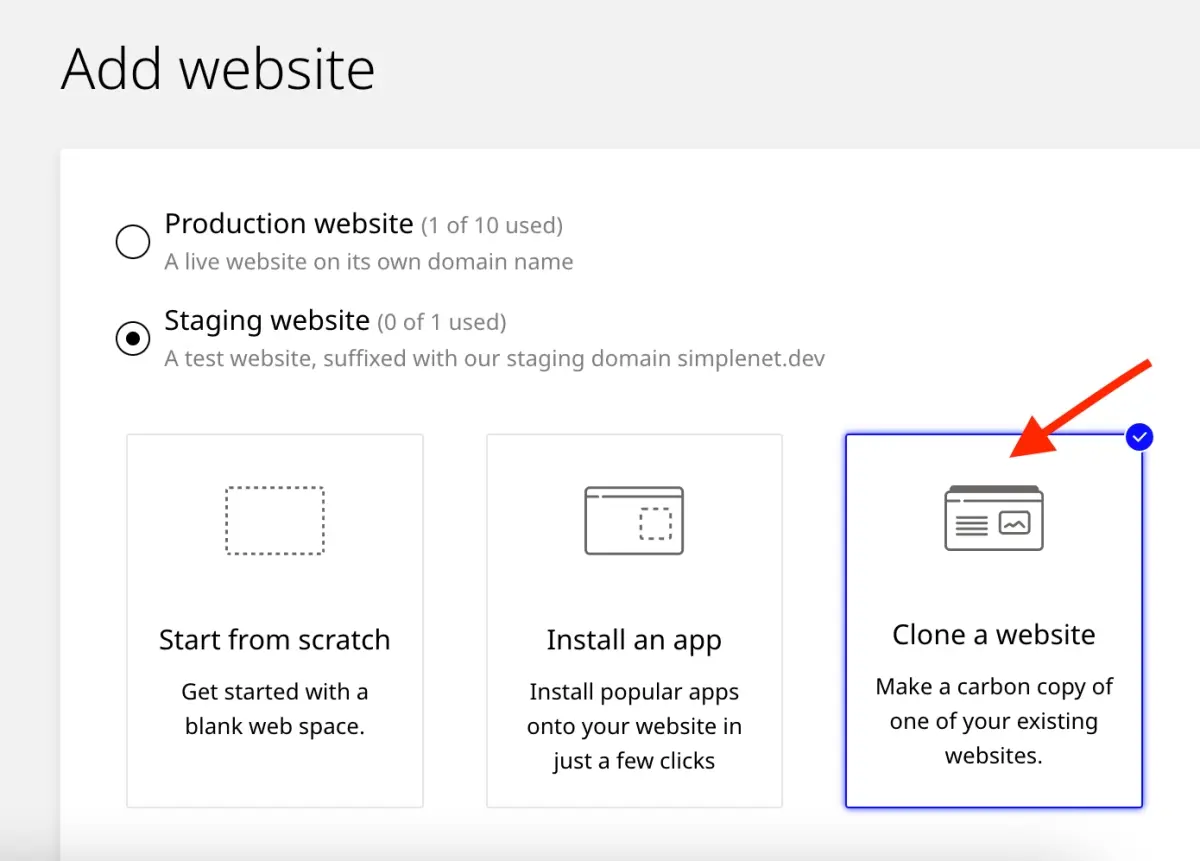Click 'A live website on its own domain name'
The height and width of the screenshot is (861, 1200).
point(369,262)
